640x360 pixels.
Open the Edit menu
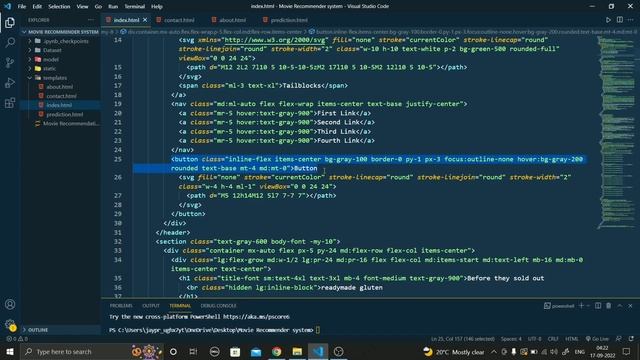click(37, 7)
